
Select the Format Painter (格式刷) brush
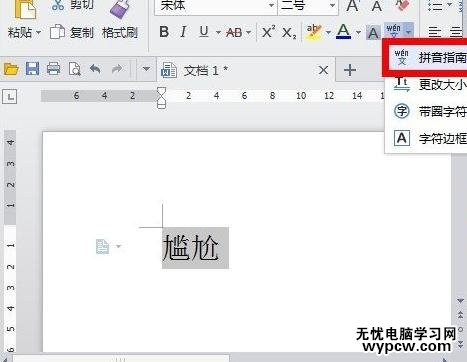120,9
